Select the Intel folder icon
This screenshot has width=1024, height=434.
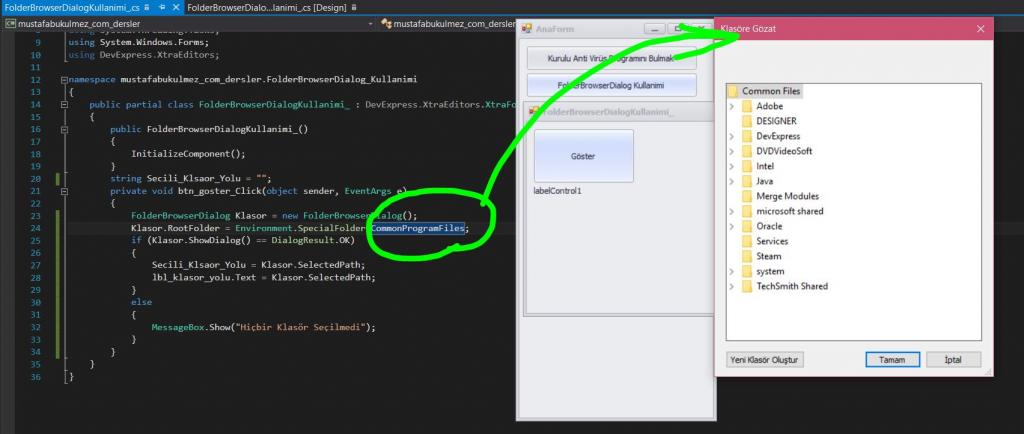pyautogui.click(x=747, y=166)
